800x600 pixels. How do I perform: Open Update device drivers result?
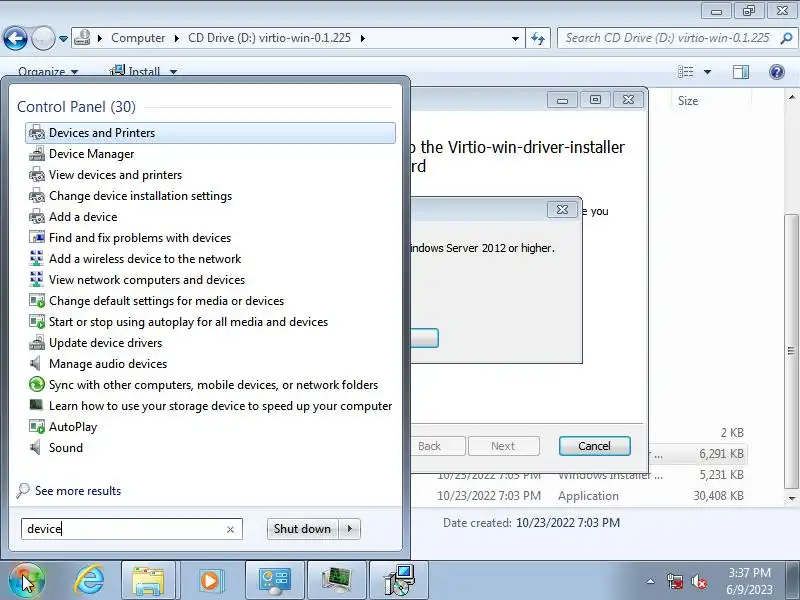(x=105, y=343)
